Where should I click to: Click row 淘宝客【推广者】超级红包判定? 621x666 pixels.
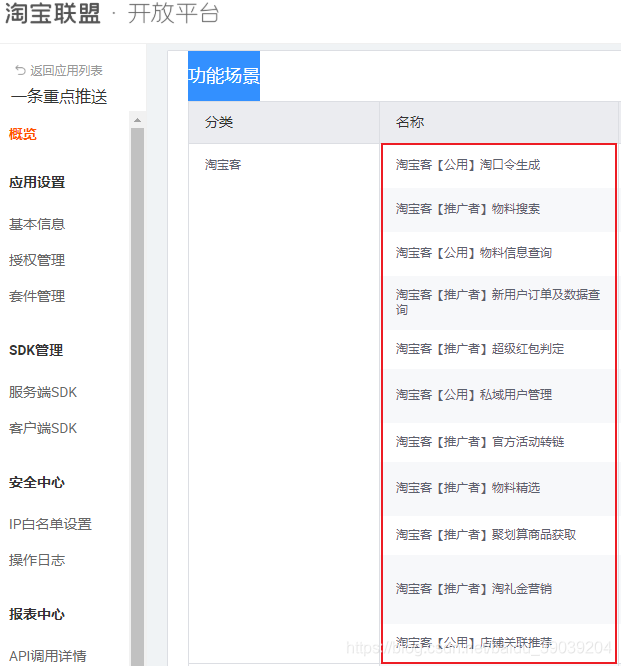click(x=499, y=349)
